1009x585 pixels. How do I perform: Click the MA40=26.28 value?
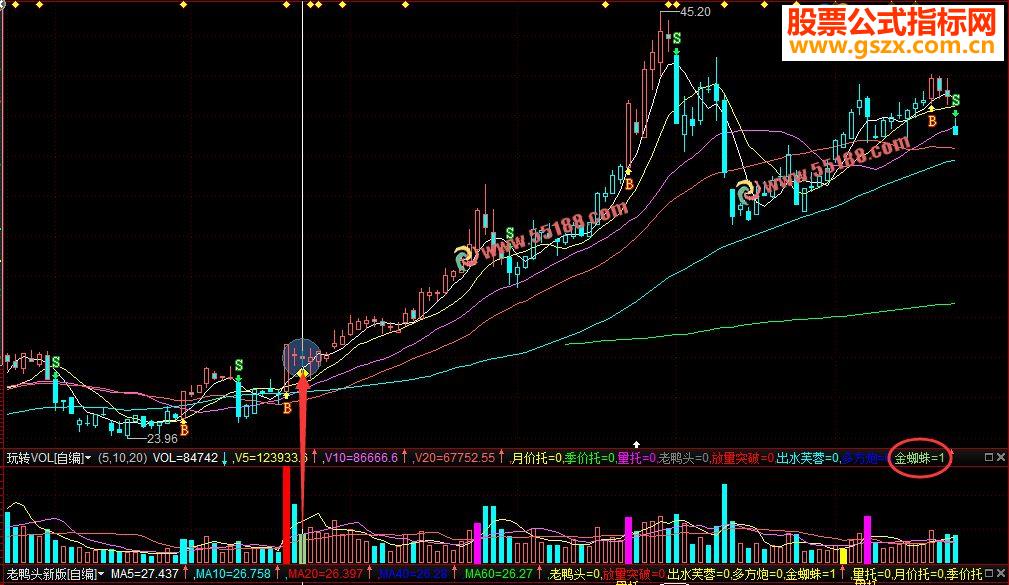[413, 573]
